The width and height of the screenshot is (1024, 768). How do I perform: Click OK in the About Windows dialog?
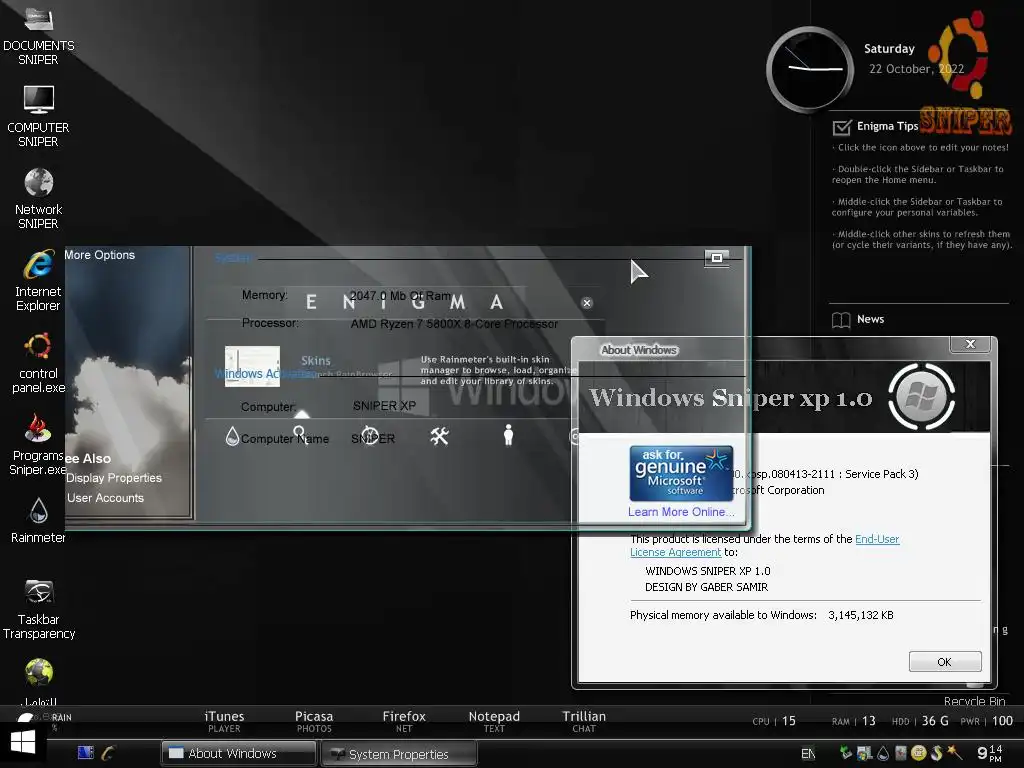pyautogui.click(x=944, y=662)
